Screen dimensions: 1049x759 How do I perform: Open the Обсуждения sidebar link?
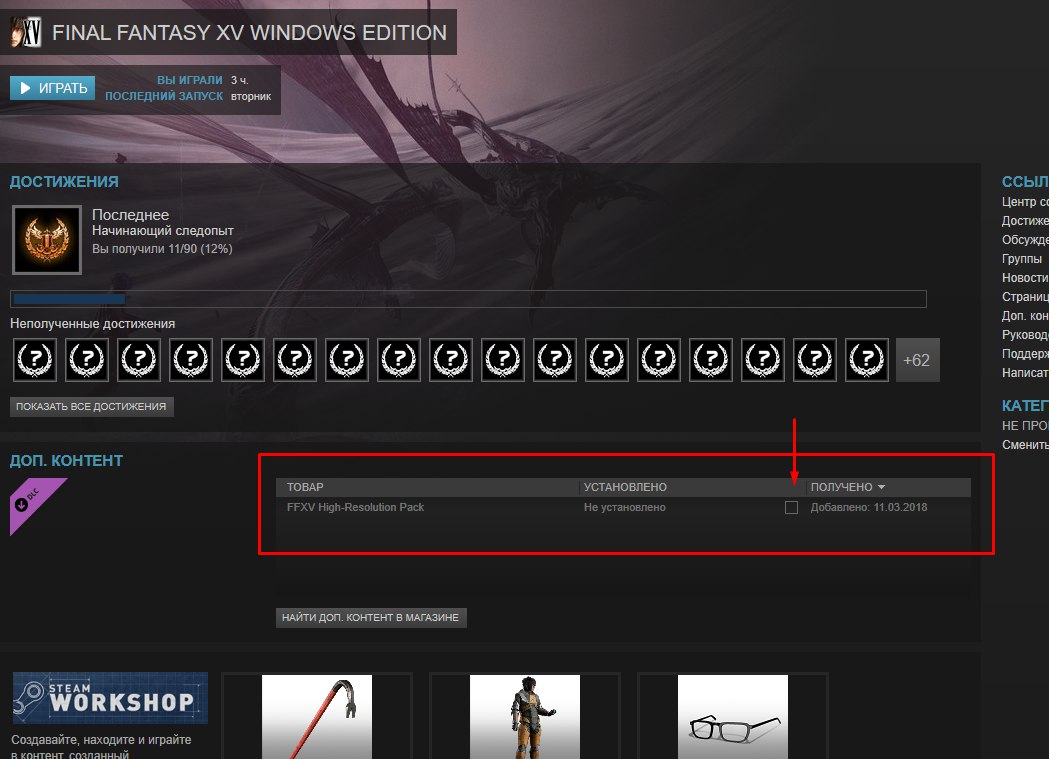[1025, 240]
